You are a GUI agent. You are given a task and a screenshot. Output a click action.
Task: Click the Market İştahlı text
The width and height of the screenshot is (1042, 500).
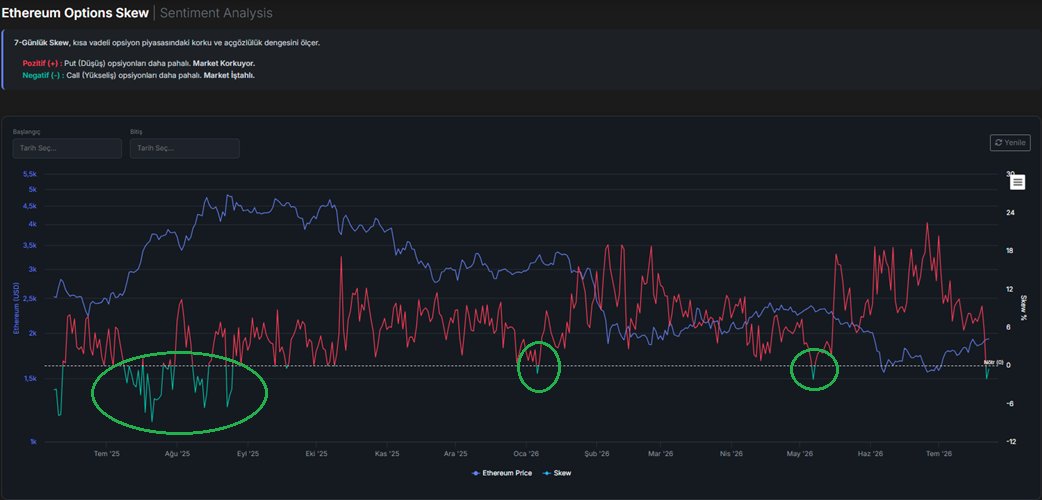click(229, 75)
